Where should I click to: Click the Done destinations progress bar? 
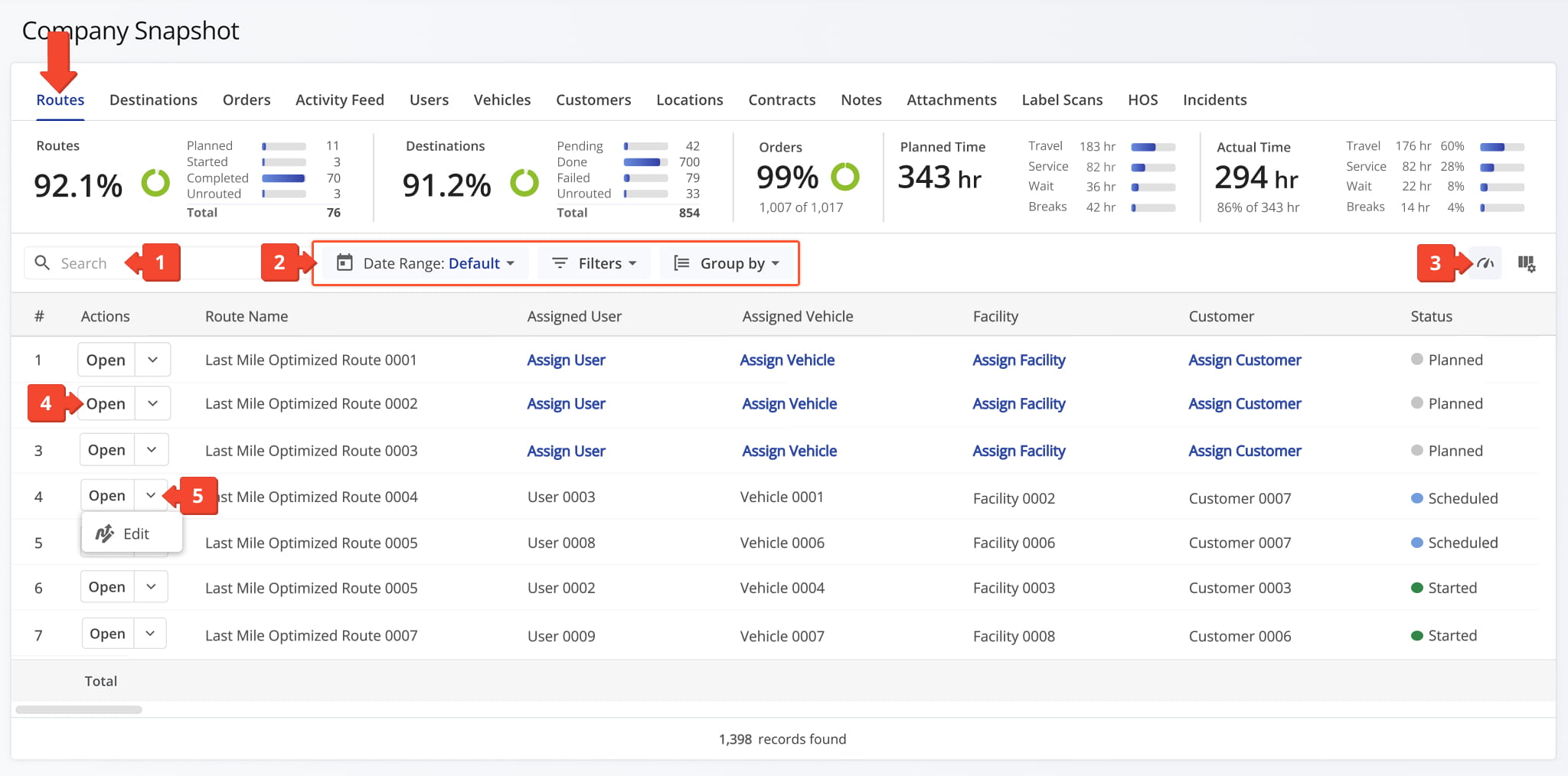pos(646,161)
